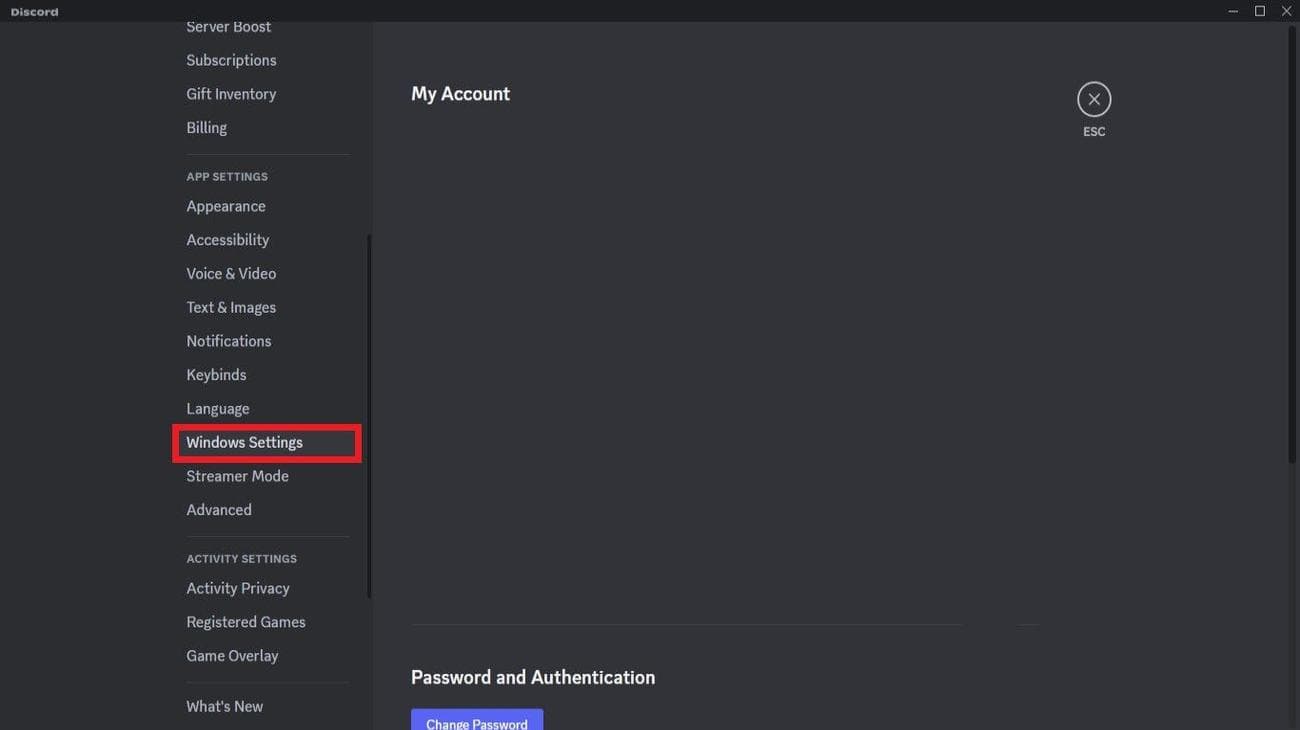
Task: Open the Keybinds settings page
Action: [x=216, y=375]
